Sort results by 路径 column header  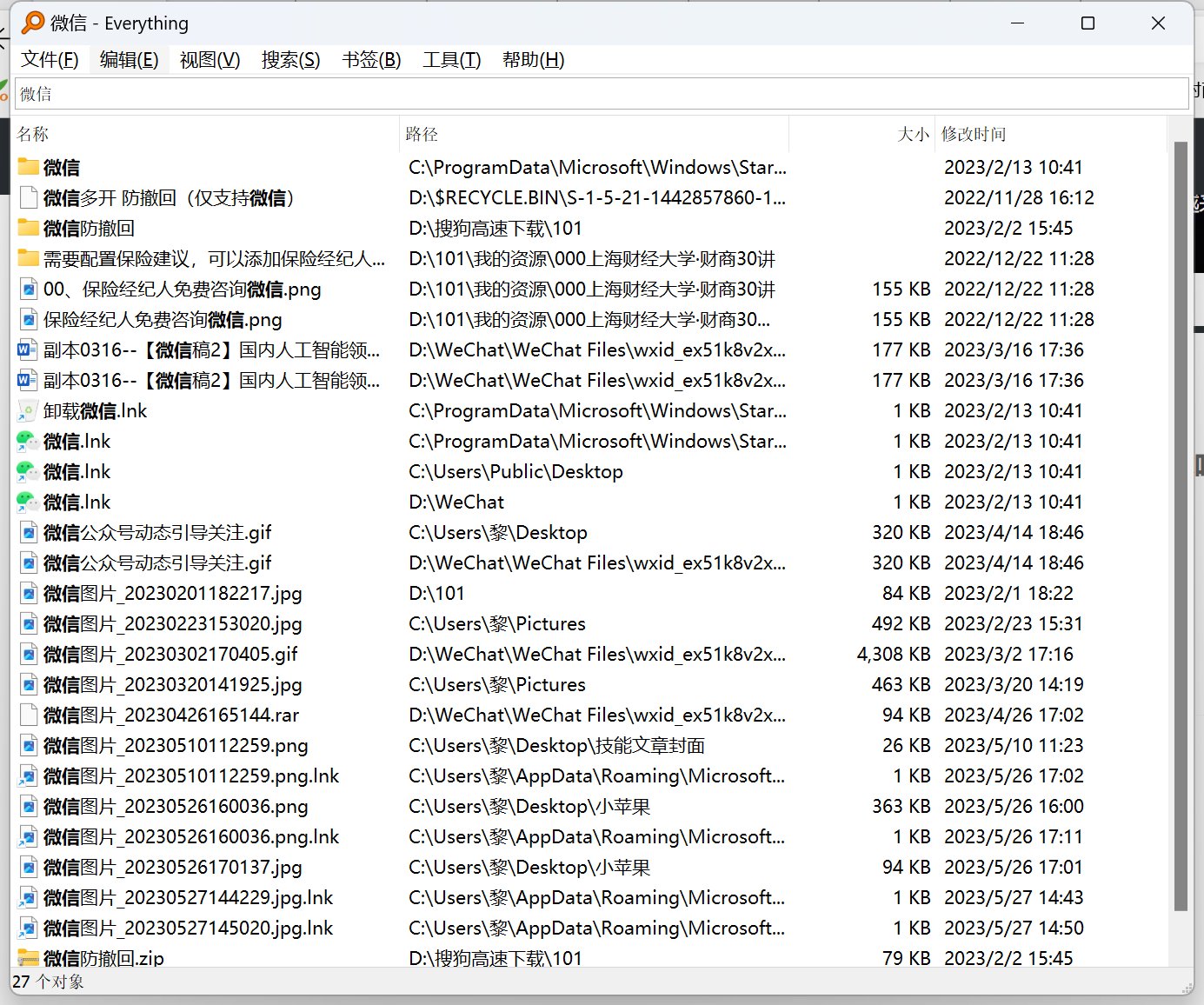(594, 134)
